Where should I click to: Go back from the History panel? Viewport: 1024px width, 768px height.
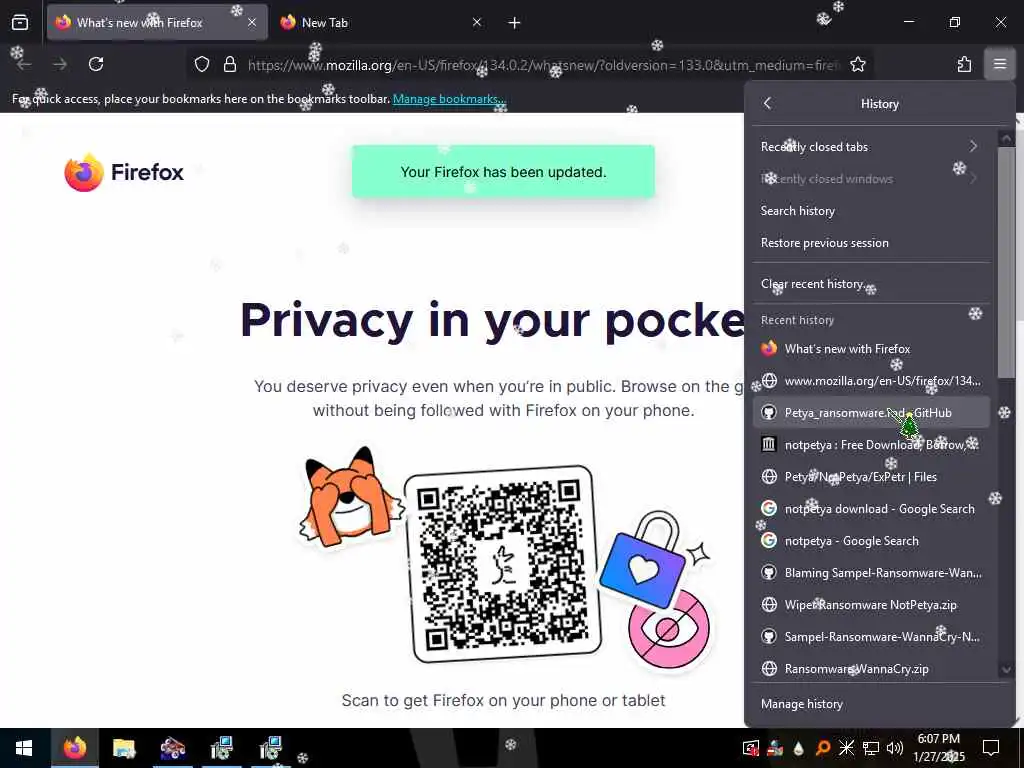point(767,103)
